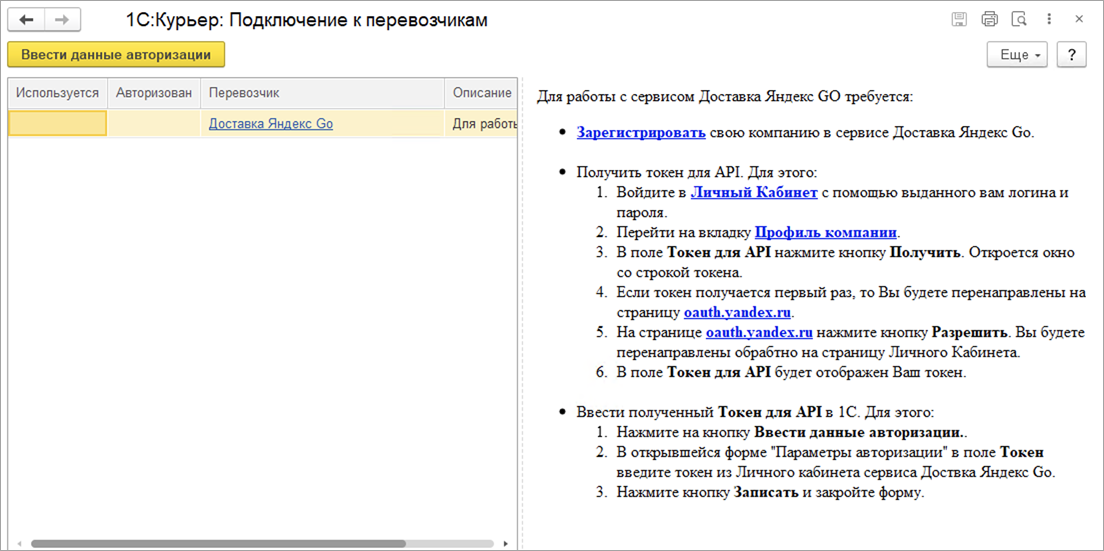
Task: Open the Профиль компании hyperlink
Action: pos(827,232)
